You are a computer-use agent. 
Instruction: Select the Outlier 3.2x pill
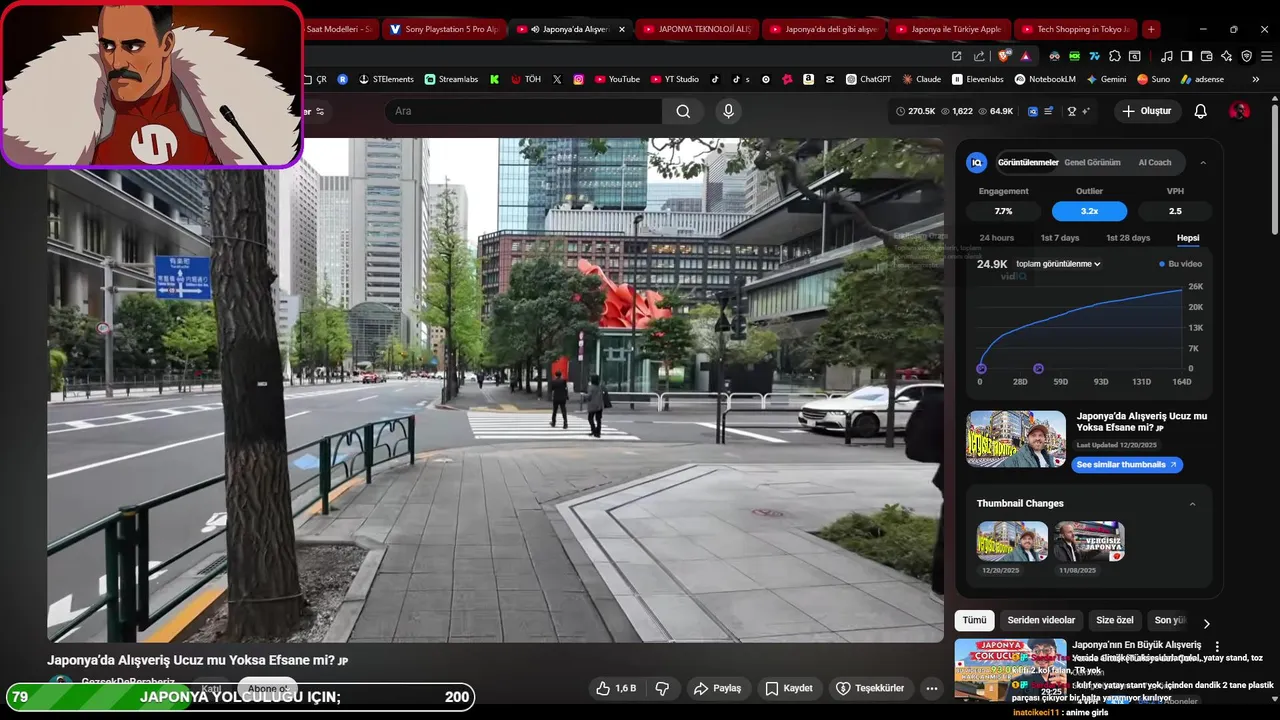pyautogui.click(x=1089, y=211)
